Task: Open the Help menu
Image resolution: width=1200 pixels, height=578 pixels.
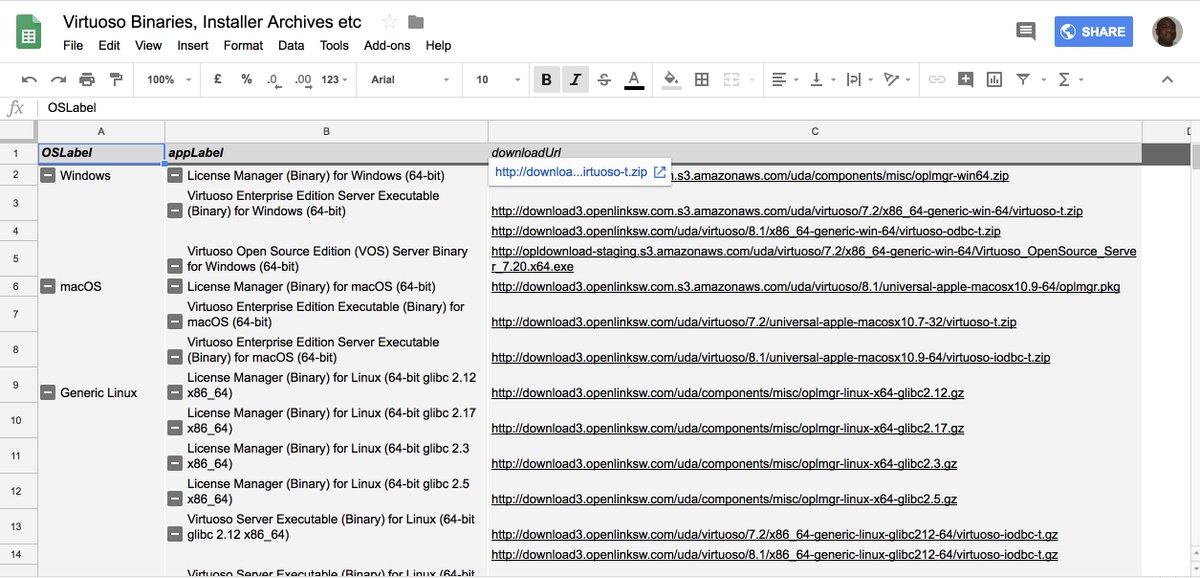Action: (438, 45)
